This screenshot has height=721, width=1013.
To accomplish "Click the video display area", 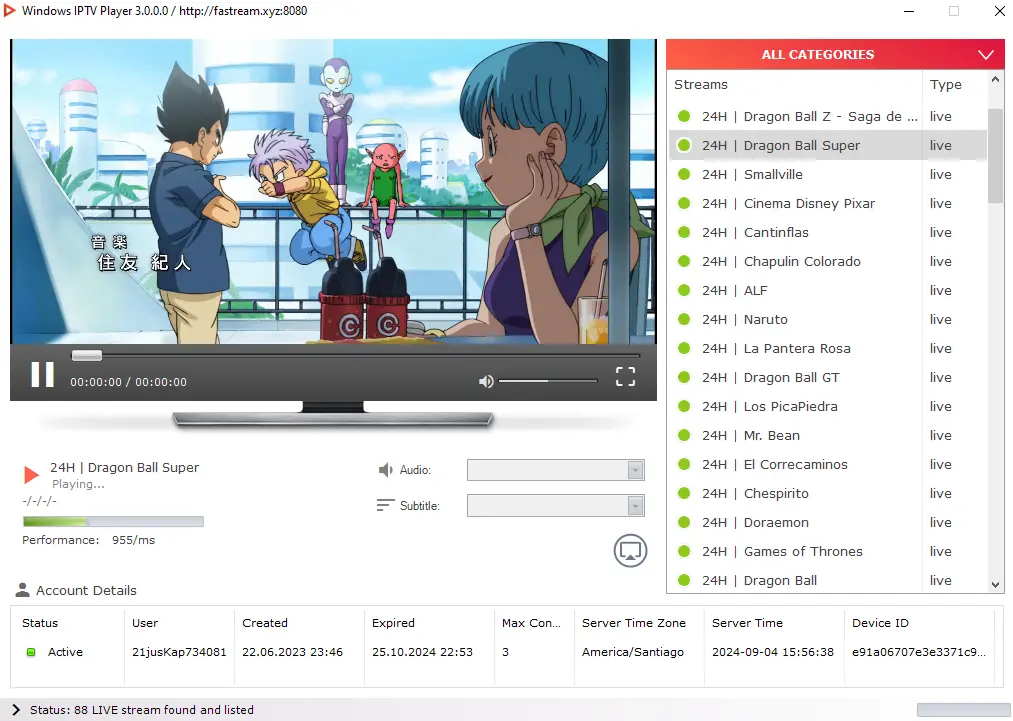I will point(333,191).
